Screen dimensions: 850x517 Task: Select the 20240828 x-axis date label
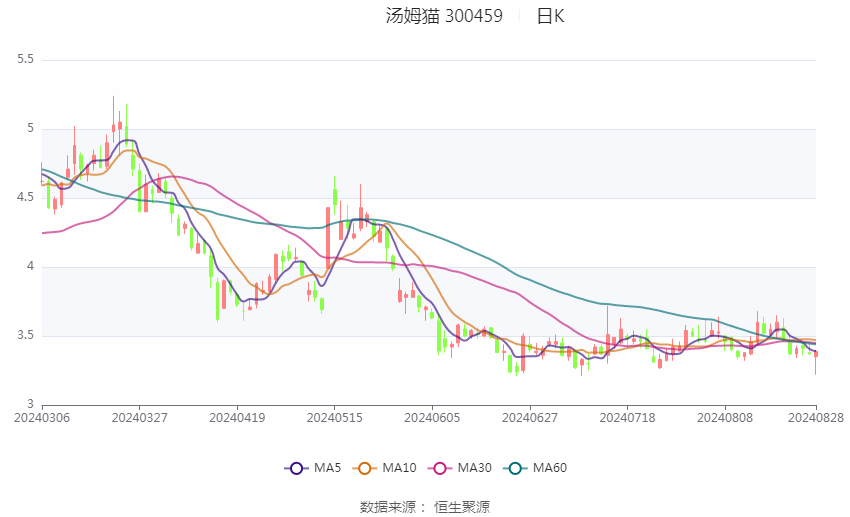pos(816,418)
